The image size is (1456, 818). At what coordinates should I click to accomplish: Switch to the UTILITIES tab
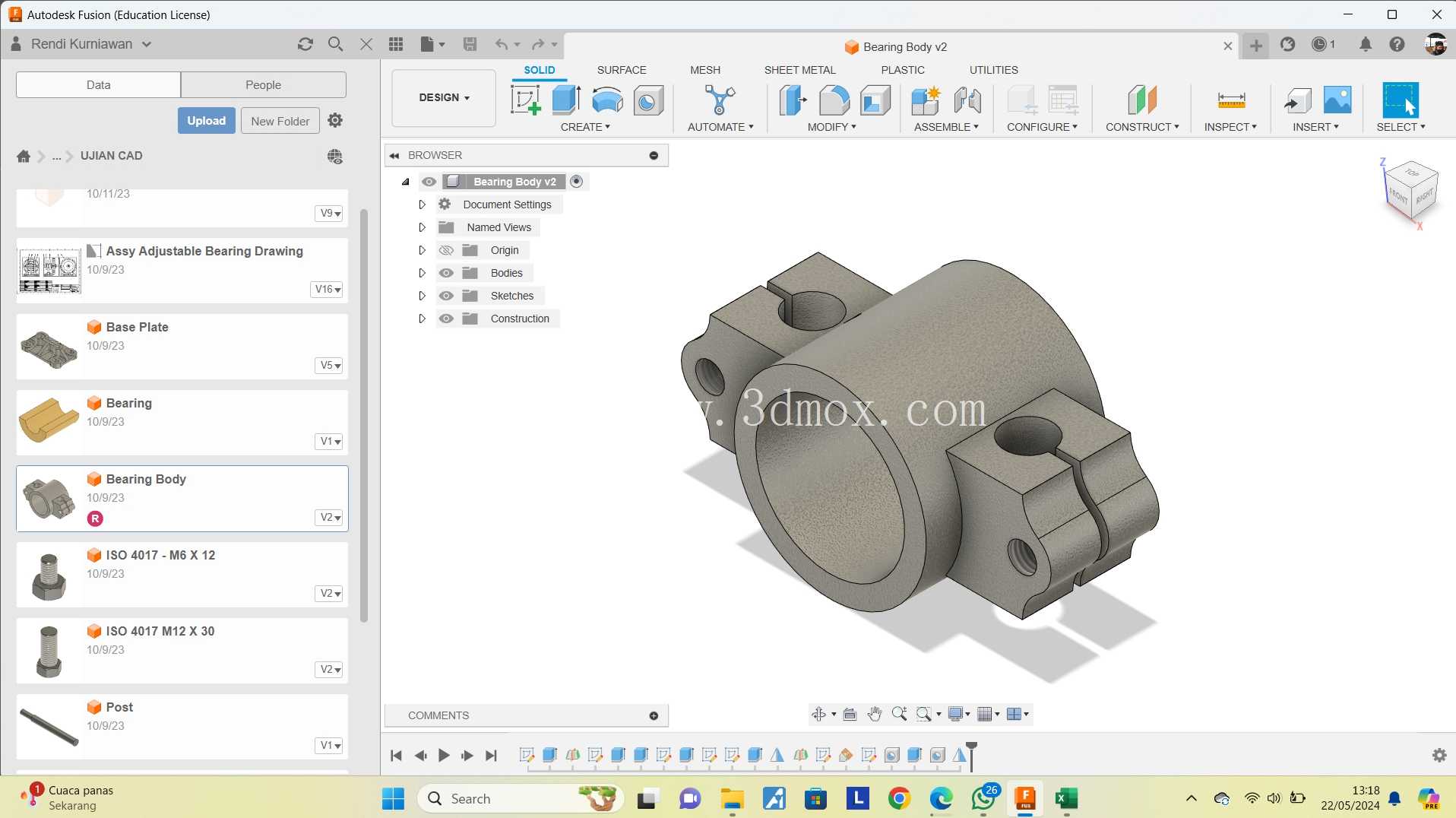click(x=993, y=70)
